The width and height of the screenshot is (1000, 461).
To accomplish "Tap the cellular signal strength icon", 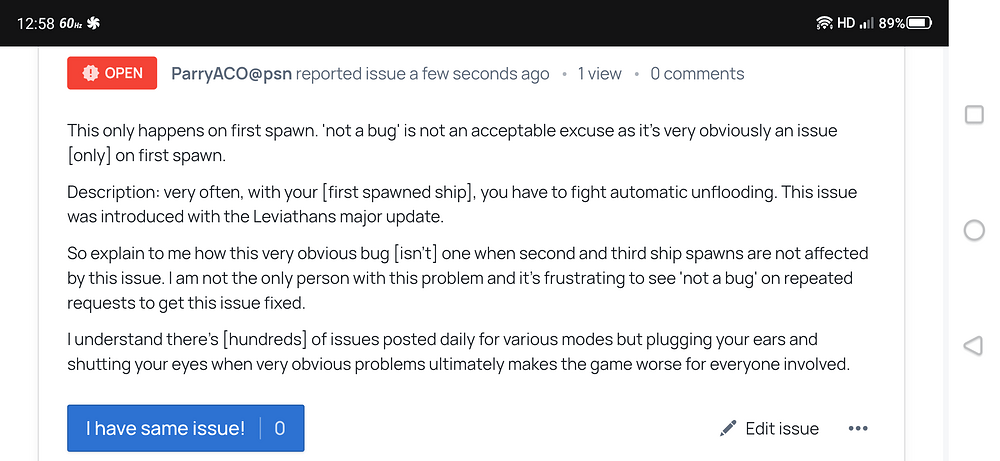I will (867, 22).
